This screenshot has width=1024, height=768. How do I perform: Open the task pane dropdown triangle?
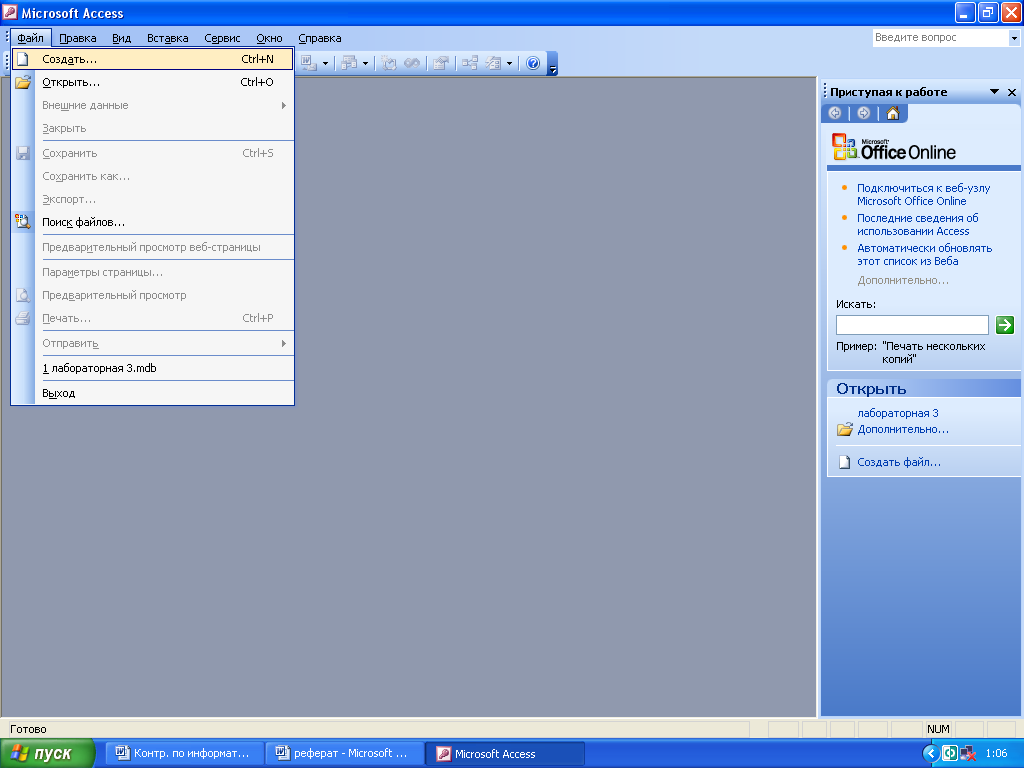click(995, 92)
